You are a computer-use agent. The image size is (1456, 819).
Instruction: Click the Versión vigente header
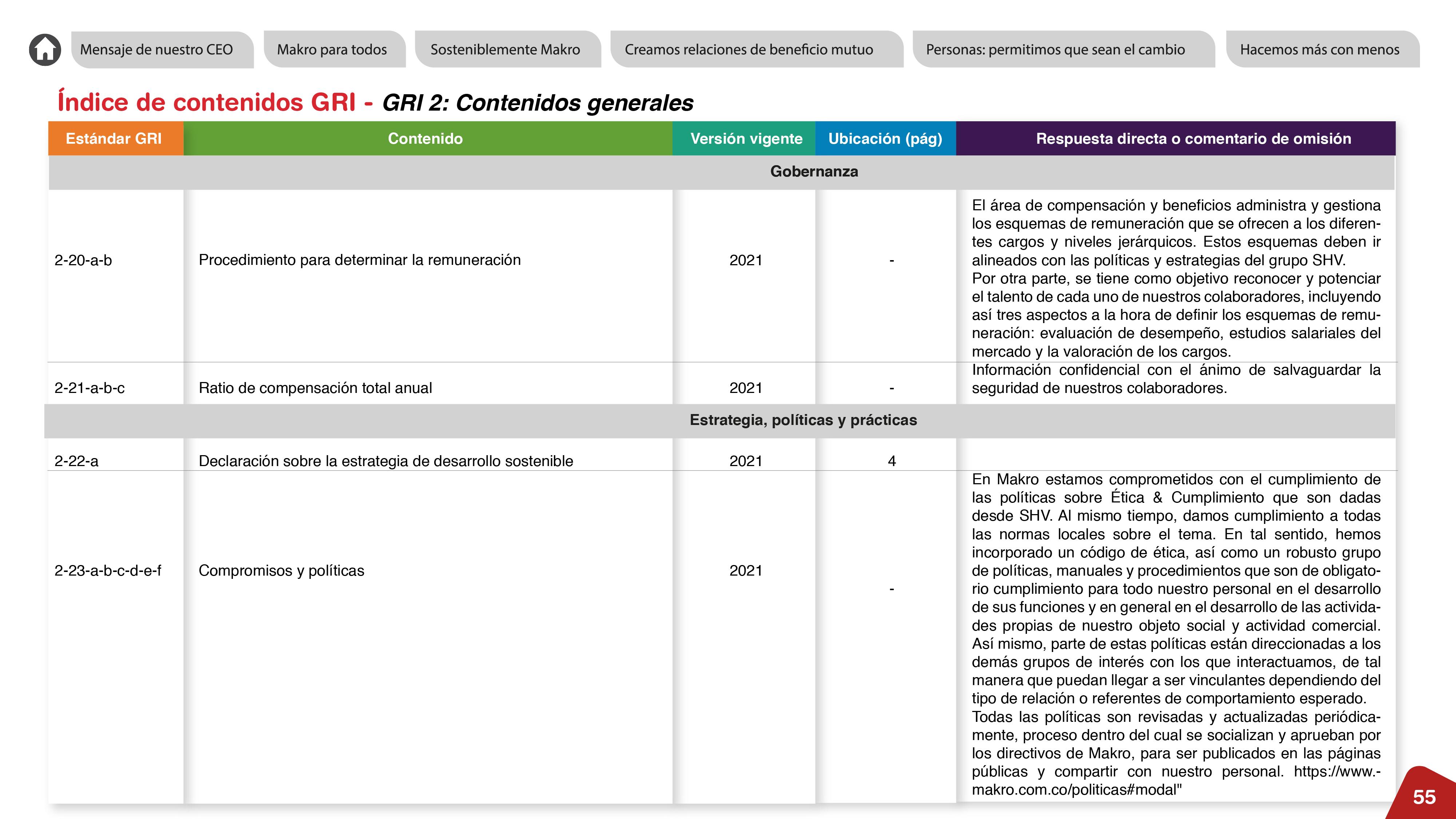pyautogui.click(x=746, y=139)
